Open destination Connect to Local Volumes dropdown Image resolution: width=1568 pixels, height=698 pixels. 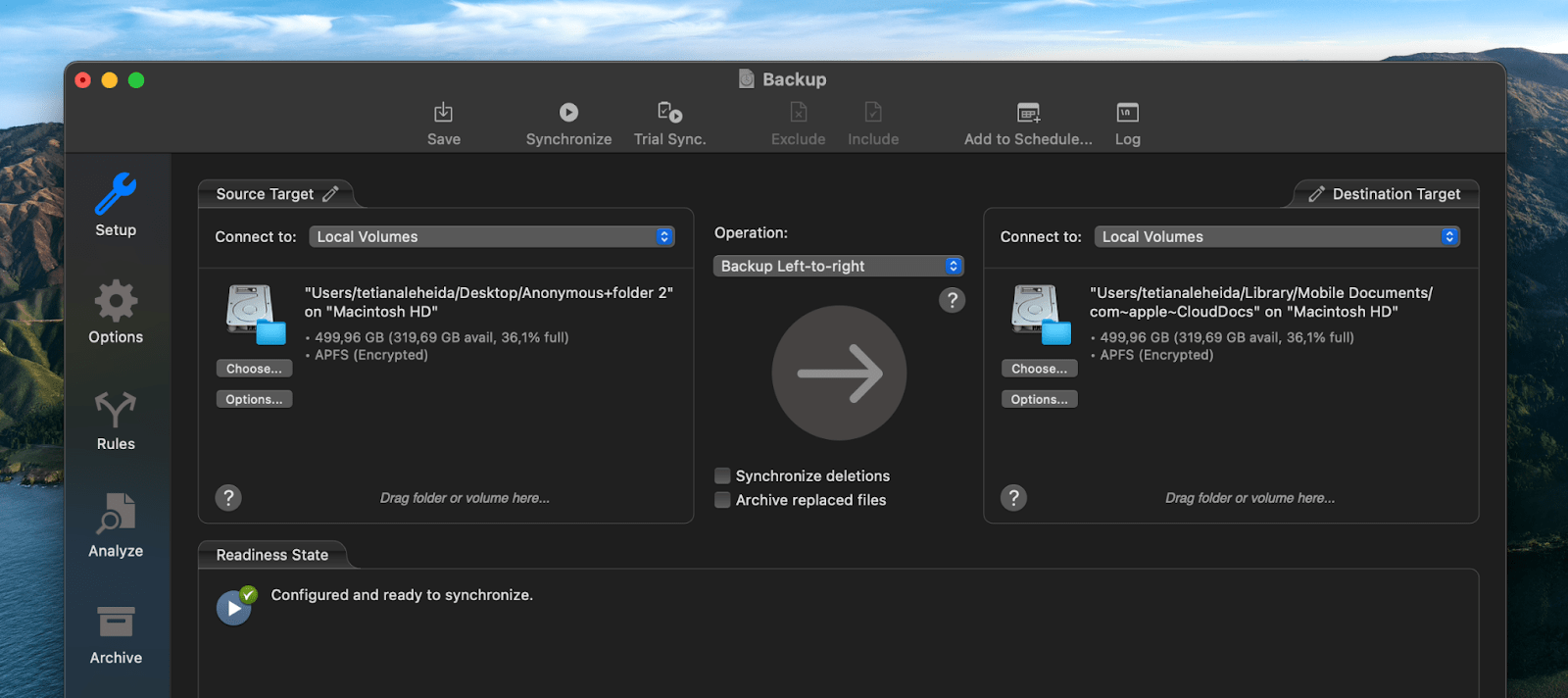pos(1277,236)
